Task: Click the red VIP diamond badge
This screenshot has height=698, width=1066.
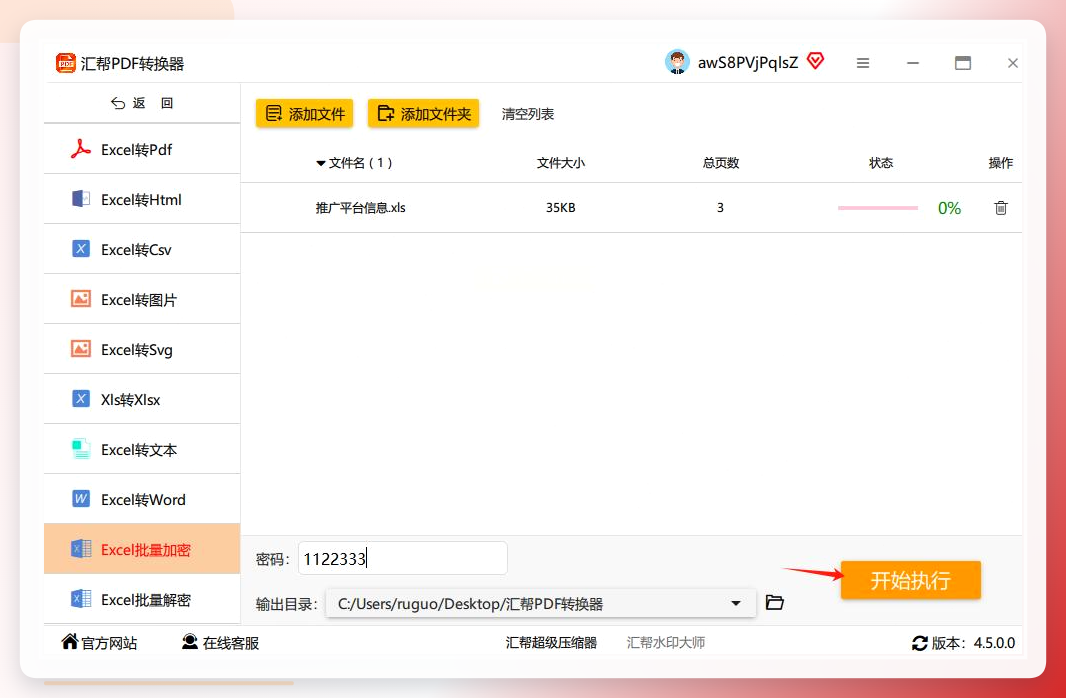Action: (815, 61)
